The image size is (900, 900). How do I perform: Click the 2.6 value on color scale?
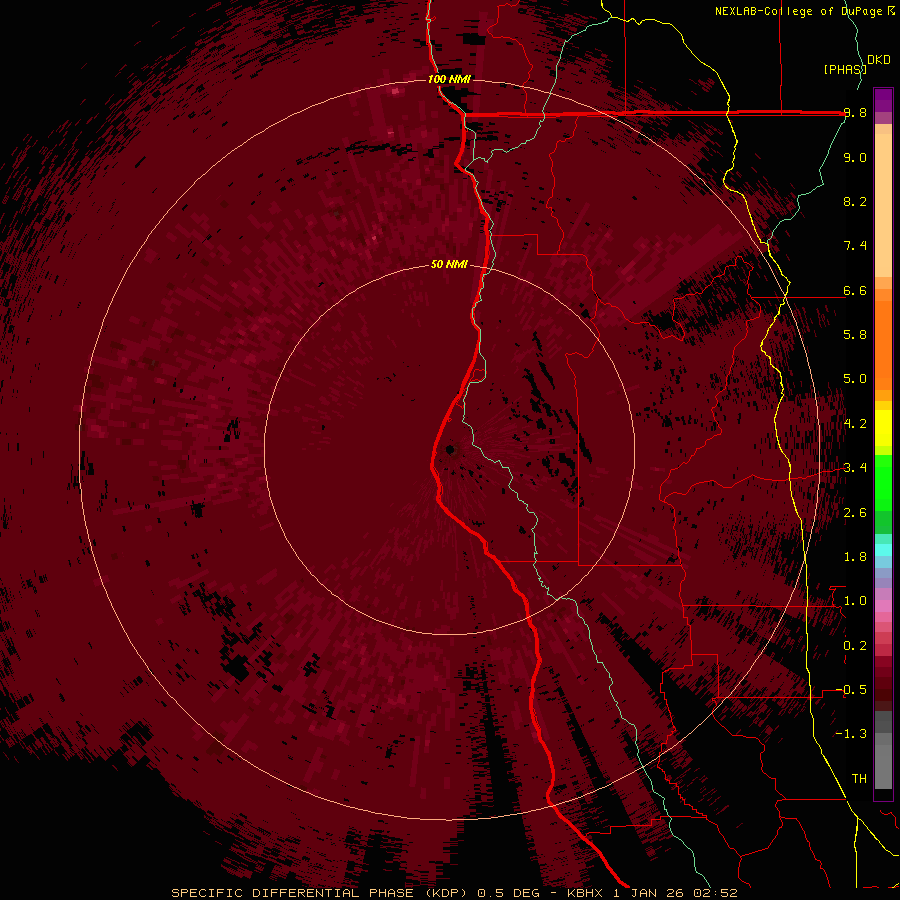pyautogui.click(x=855, y=513)
